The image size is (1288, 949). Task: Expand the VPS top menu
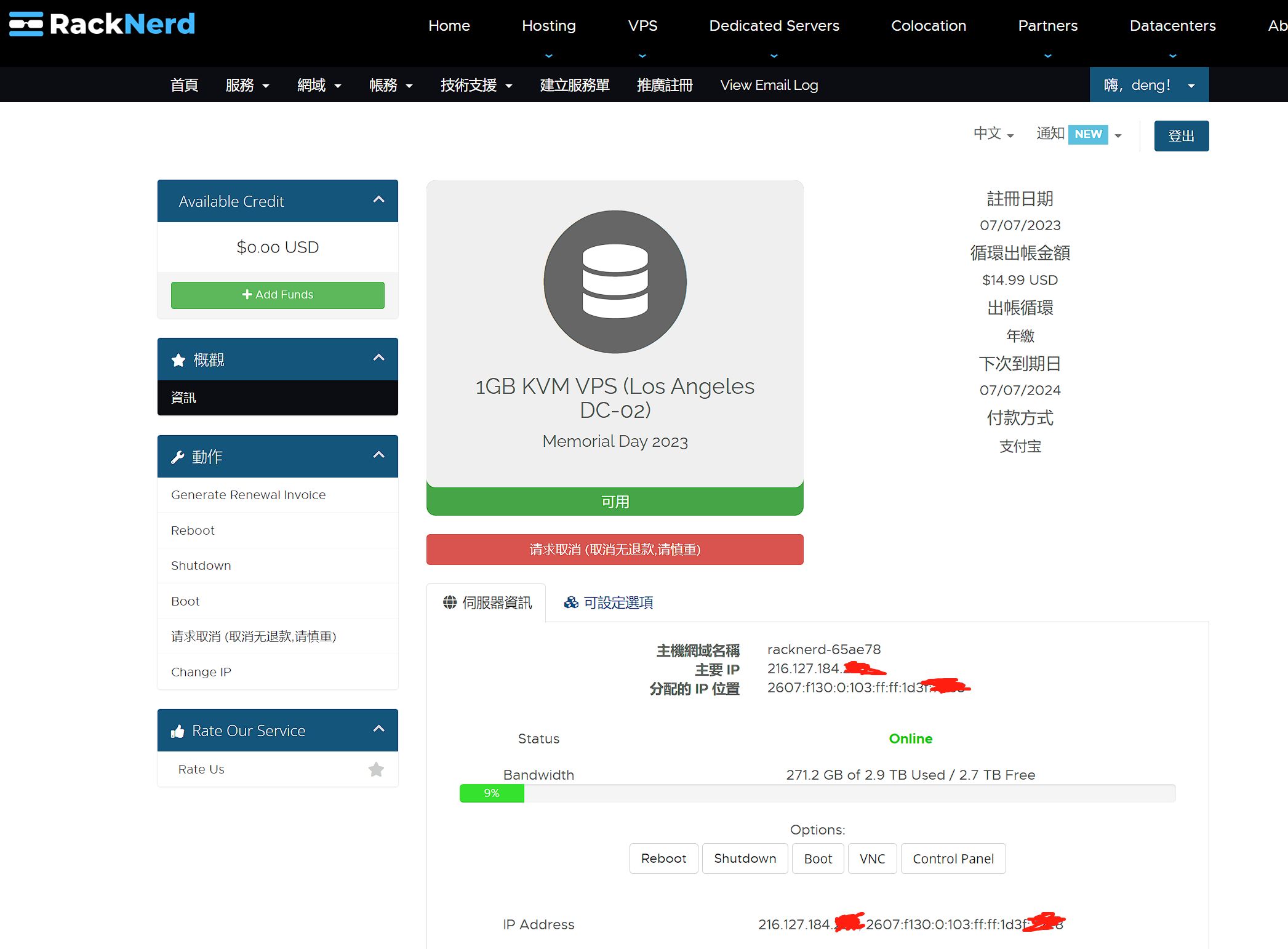point(642,26)
